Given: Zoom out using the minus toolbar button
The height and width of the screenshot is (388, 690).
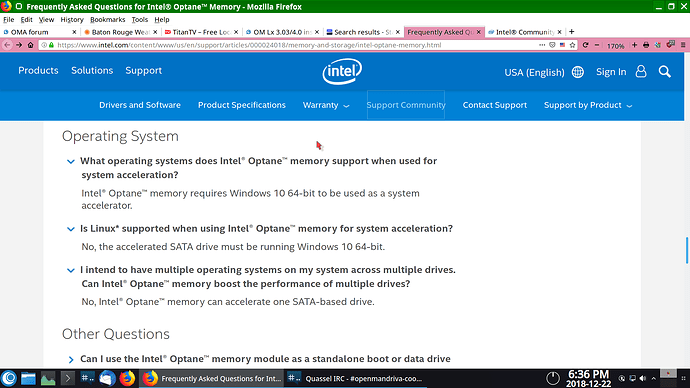Looking at the screenshot, I should pos(597,45).
